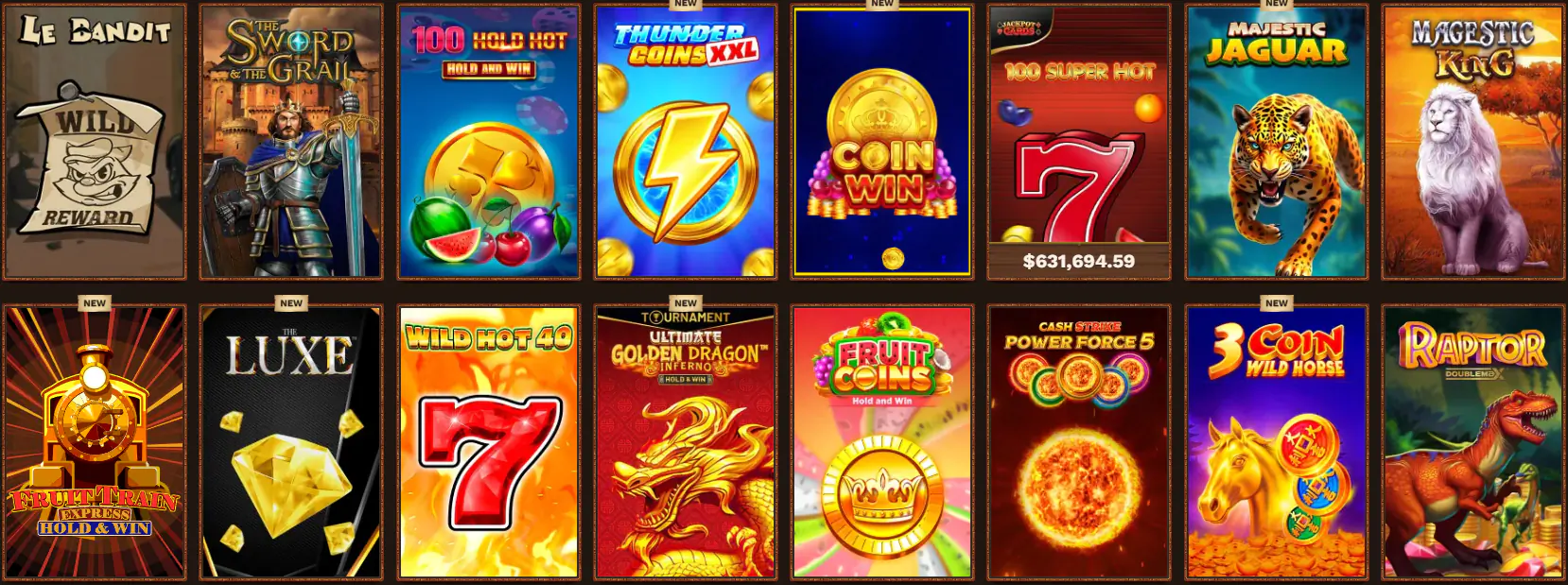Open 100 Super Hot jackpot game
Viewport: 1568px width, 585px height.
(x=1079, y=142)
